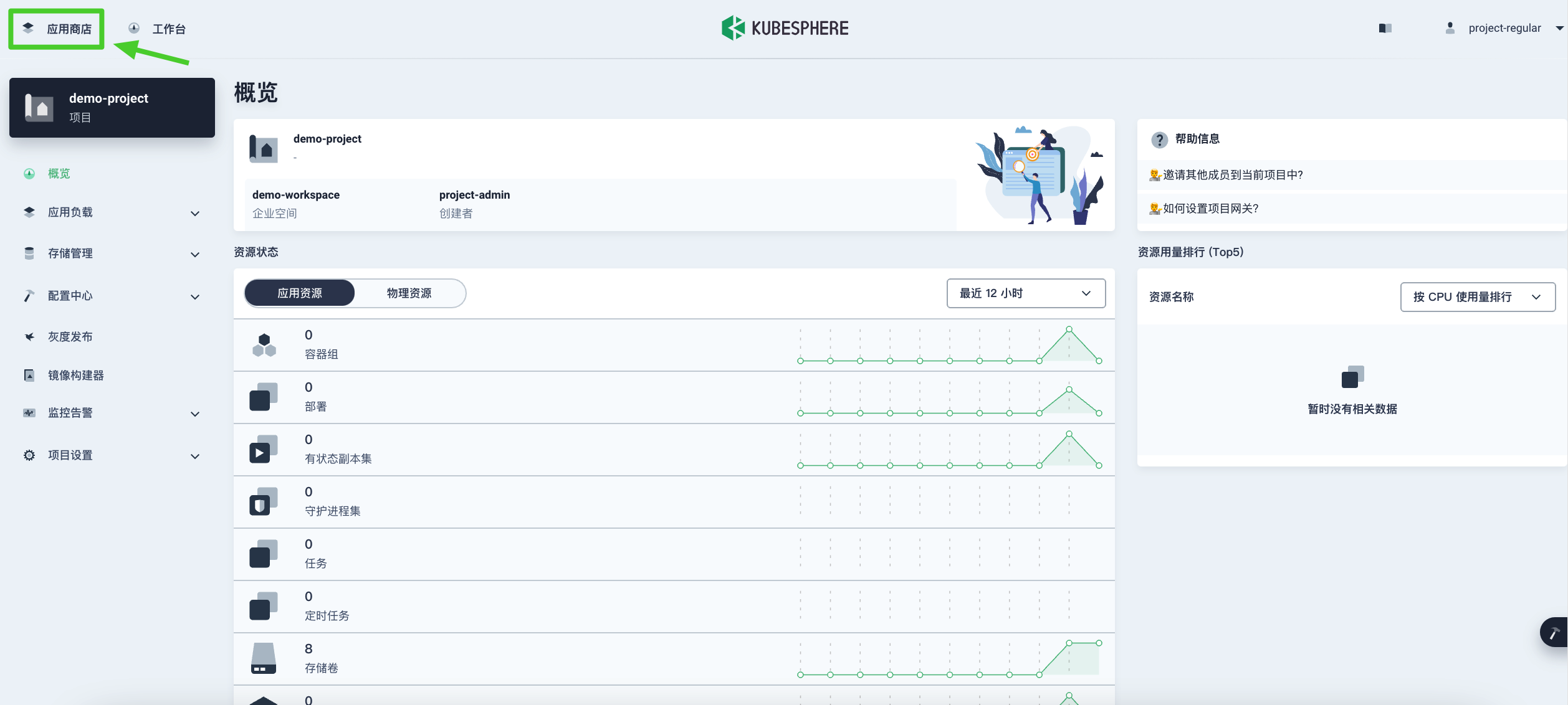This screenshot has width=1568, height=705.
Task: Open the 监控告警 monitoring alerts section
Action: coord(70,413)
